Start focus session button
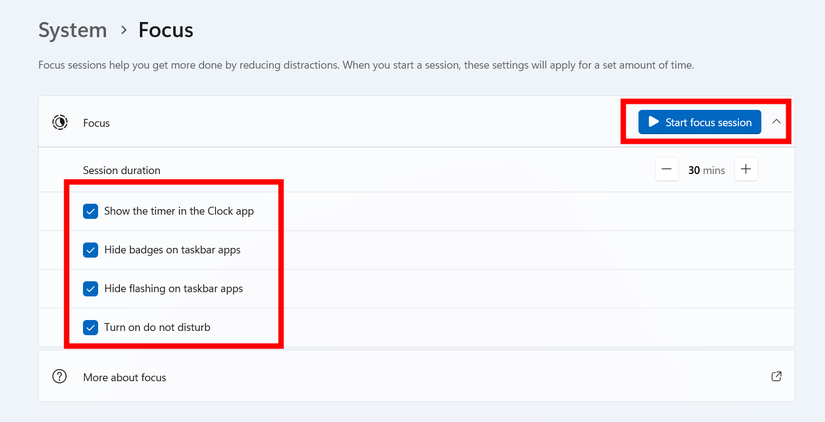The height and width of the screenshot is (422, 825). click(699, 122)
